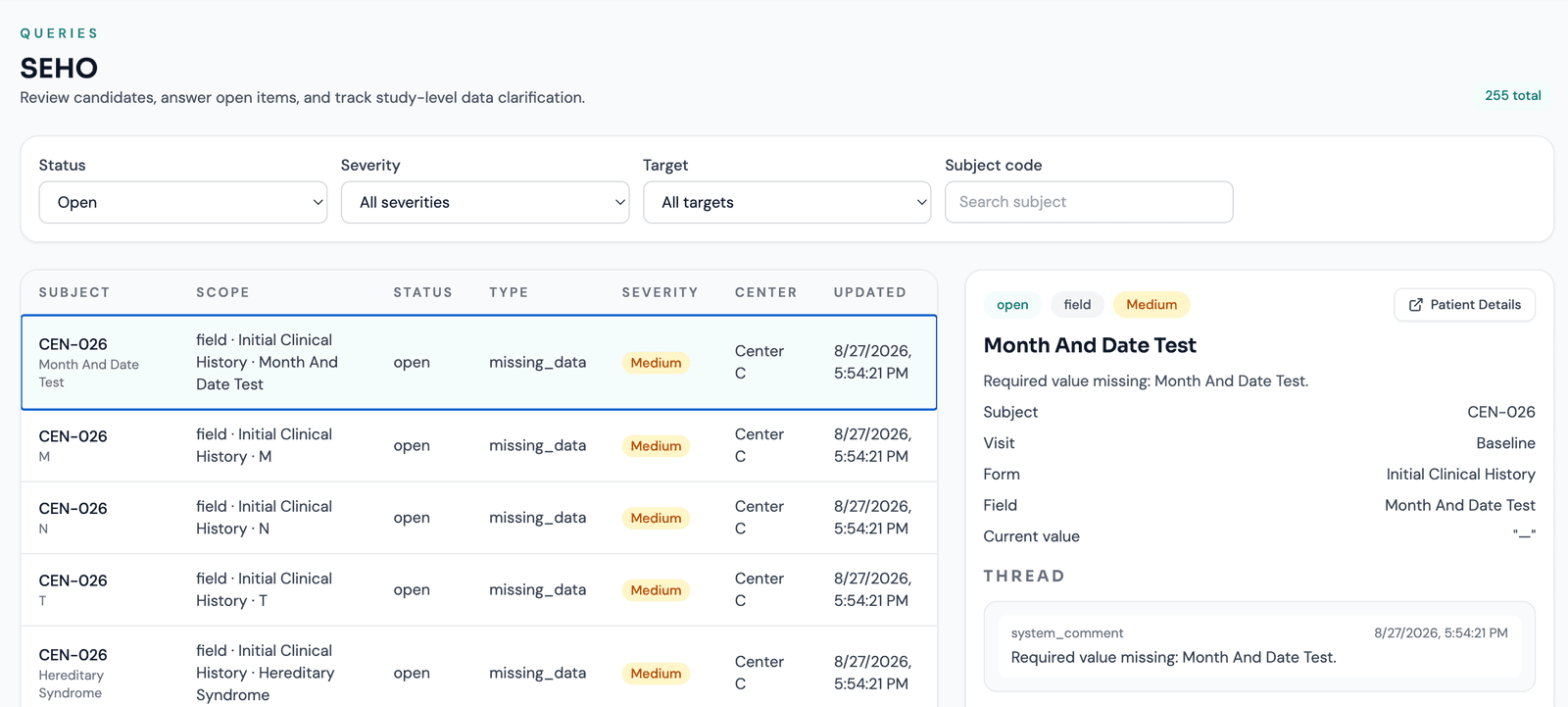Click the Patient Details button

pyautogui.click(x=1464, y=305)
